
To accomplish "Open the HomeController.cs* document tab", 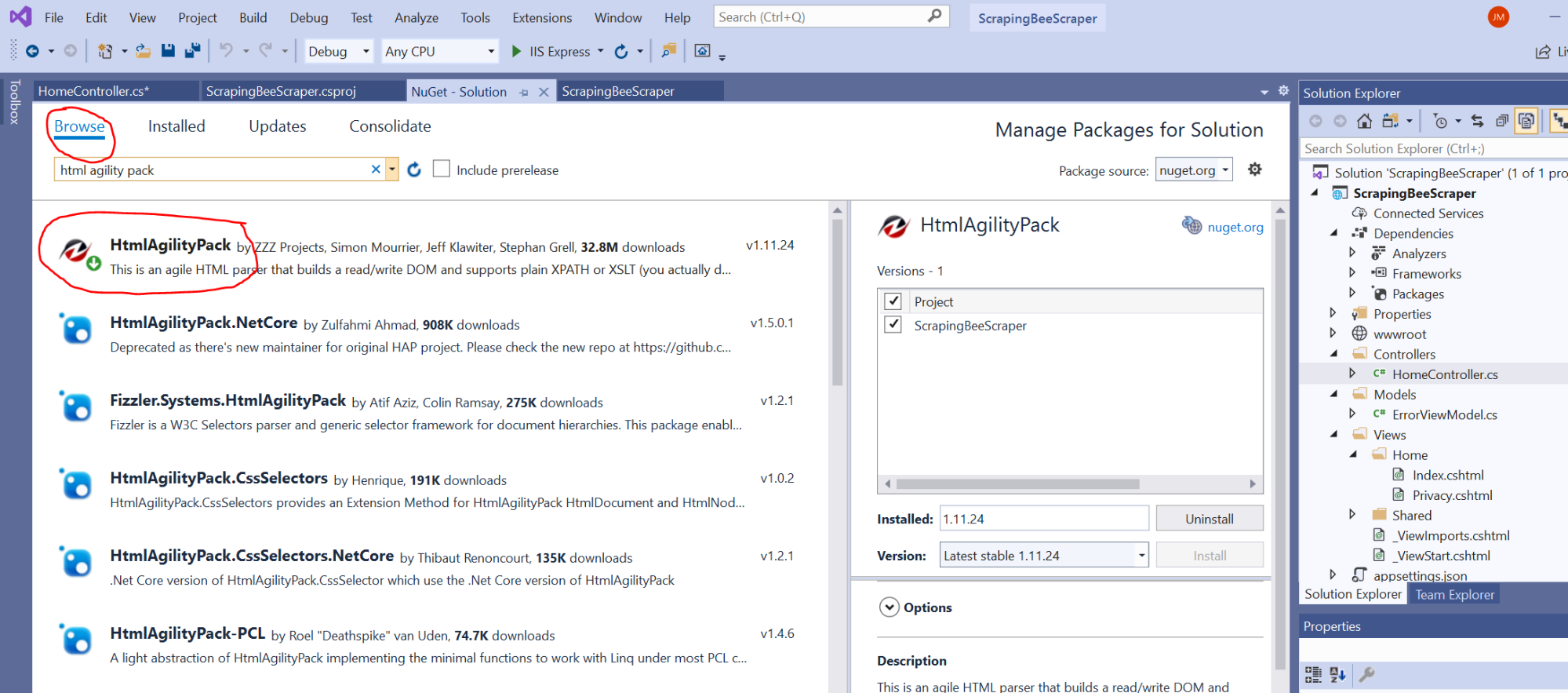I will [115, 91].
